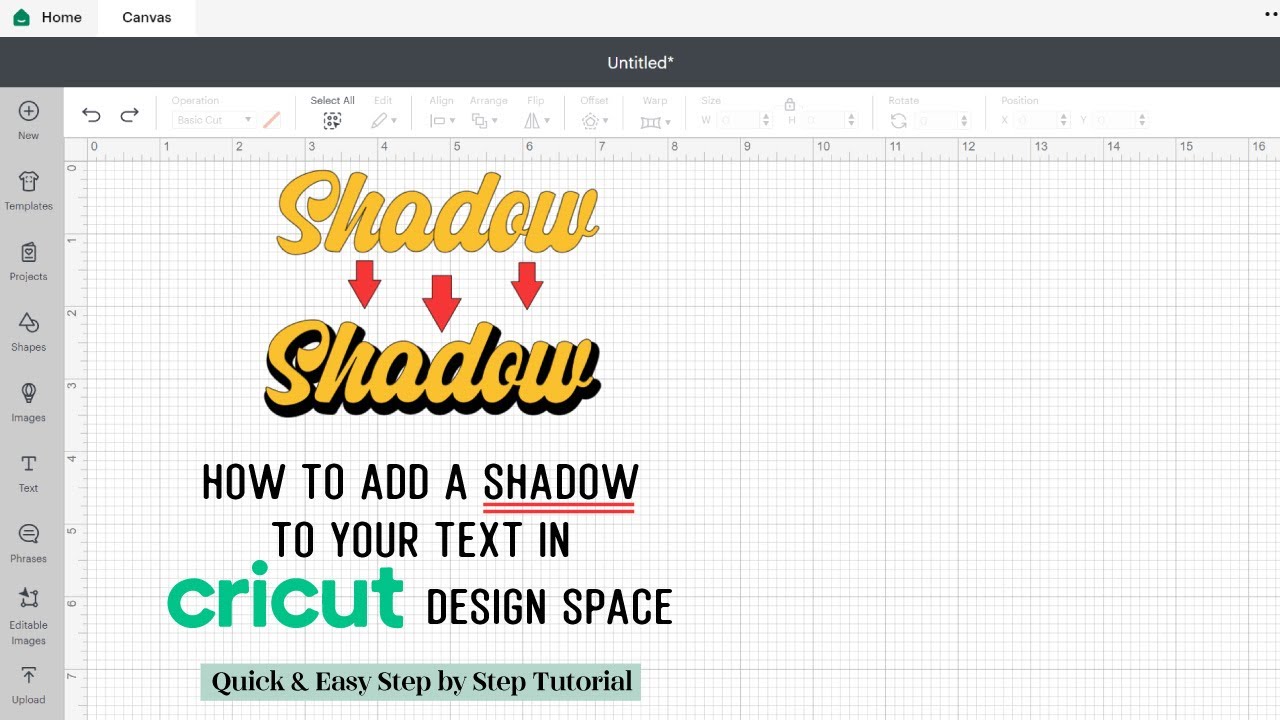Click the Size height input field
The width and height of the screenshot is (1280, 720).
(823, 120)
